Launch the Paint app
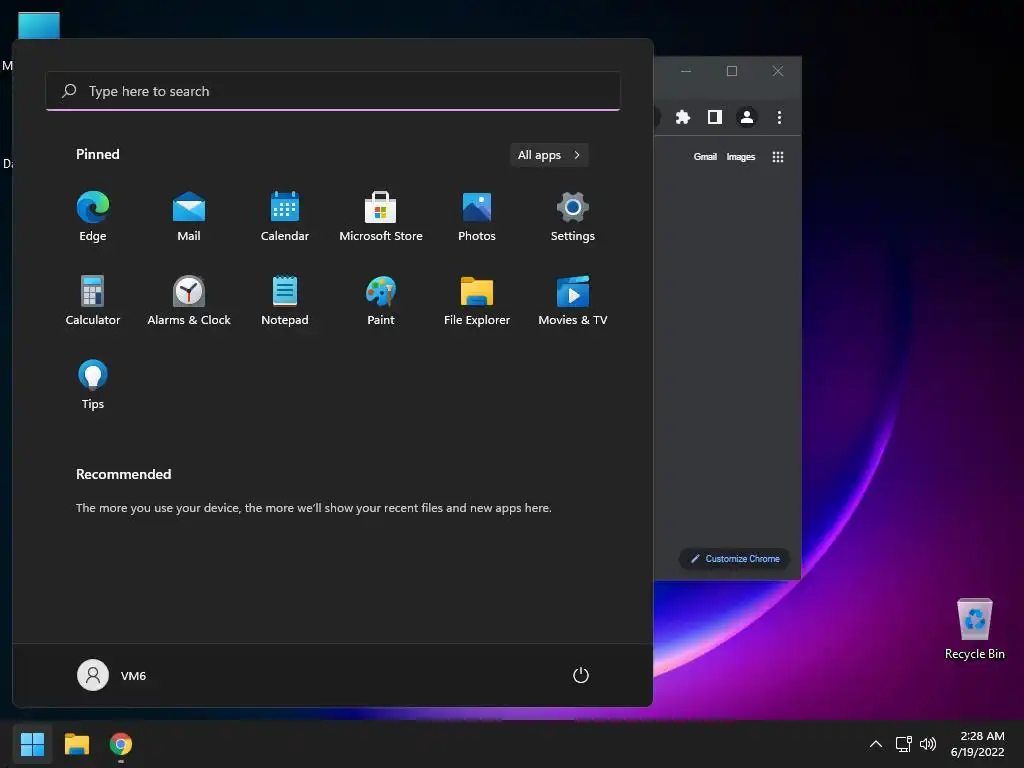 coord(381,301)
